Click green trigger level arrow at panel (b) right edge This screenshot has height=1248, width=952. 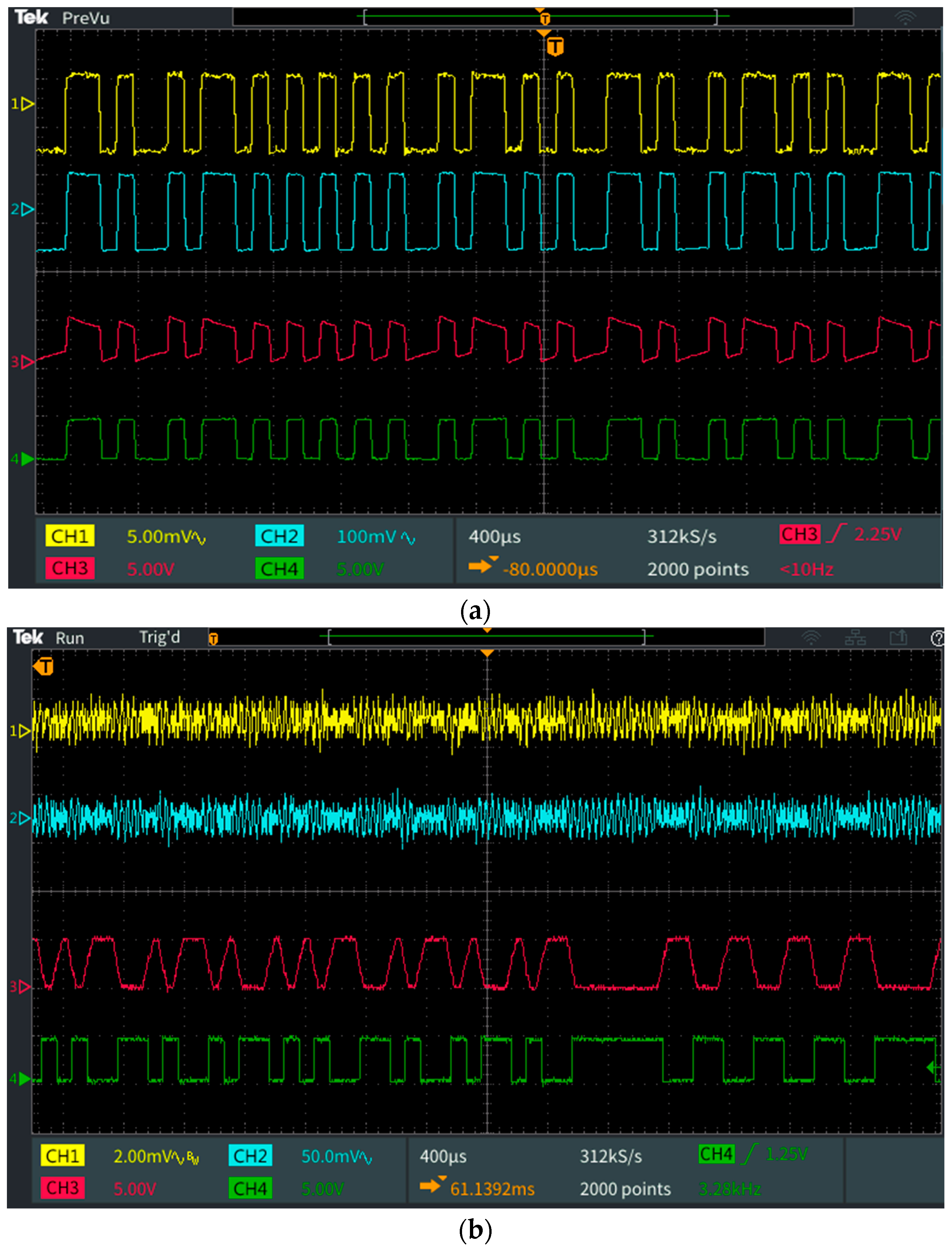934,1068
